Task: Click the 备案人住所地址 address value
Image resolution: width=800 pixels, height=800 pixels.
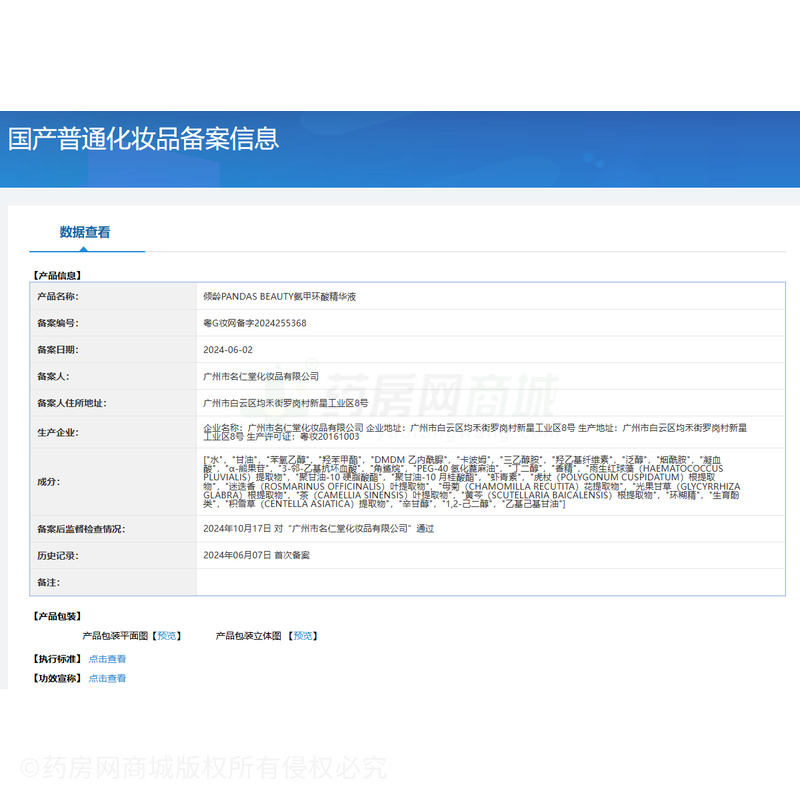Action: coord(285,403)
